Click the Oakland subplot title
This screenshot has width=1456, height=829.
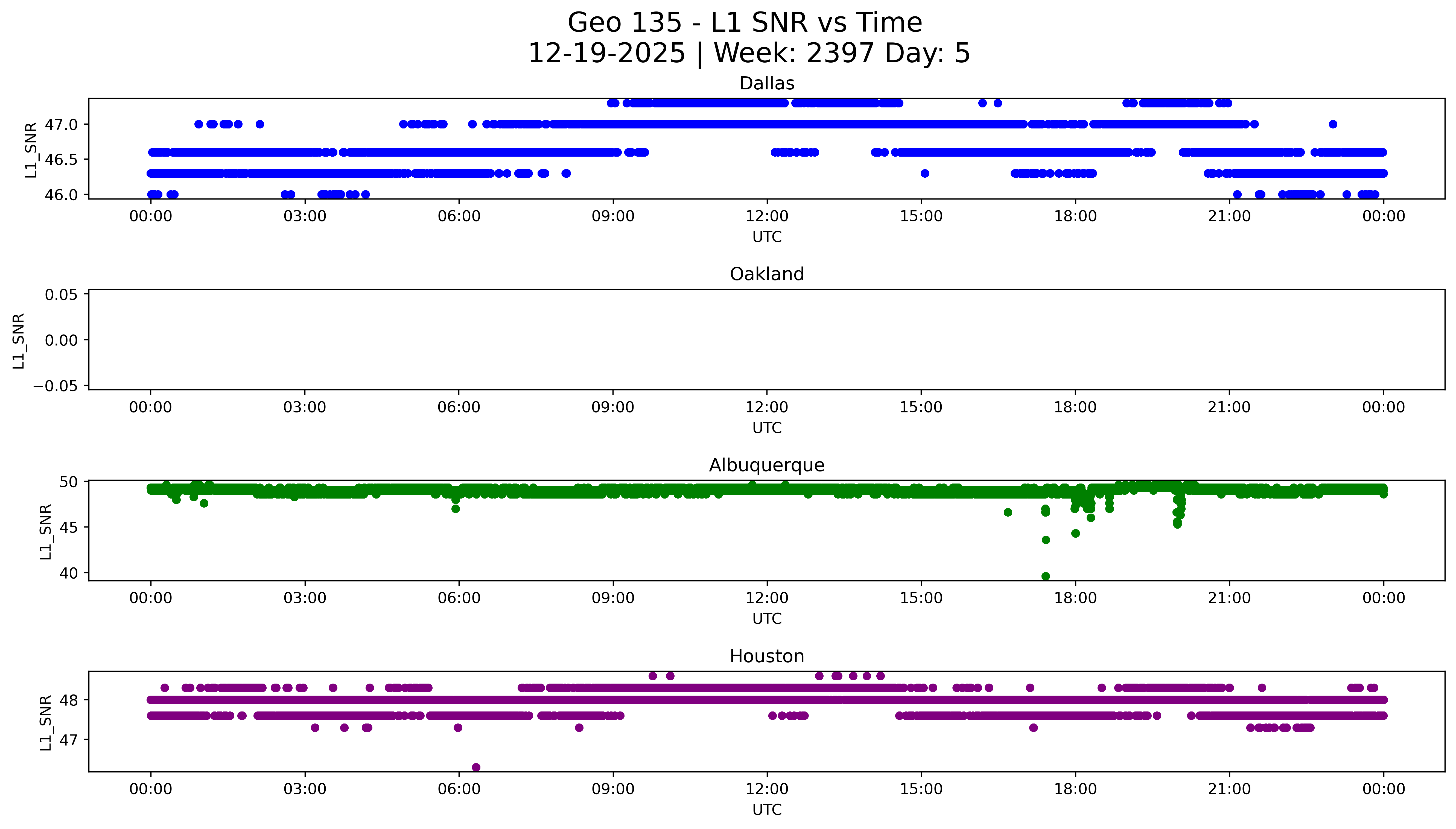(766, 274)
